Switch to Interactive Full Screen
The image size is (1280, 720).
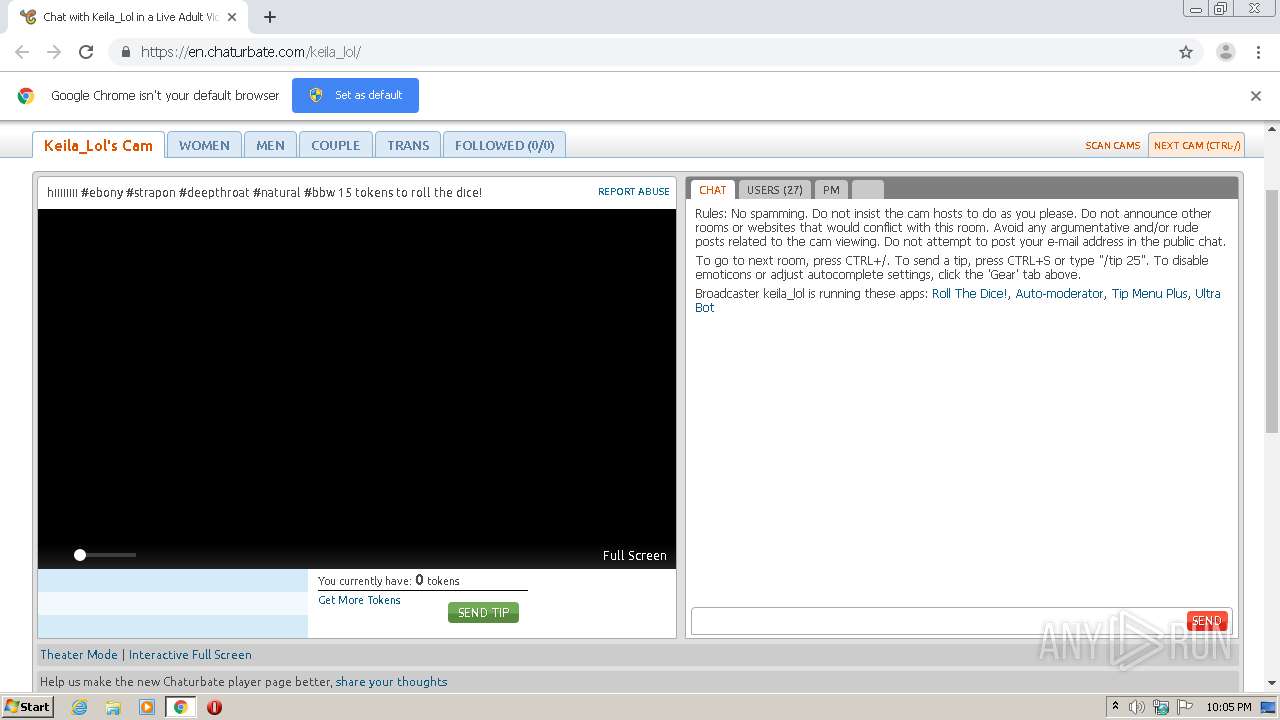190,655
